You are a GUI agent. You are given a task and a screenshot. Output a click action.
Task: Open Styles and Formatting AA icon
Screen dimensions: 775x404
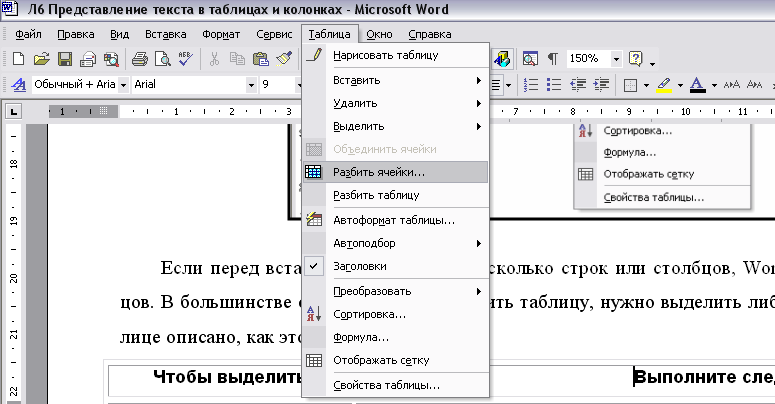pos(19,85)
